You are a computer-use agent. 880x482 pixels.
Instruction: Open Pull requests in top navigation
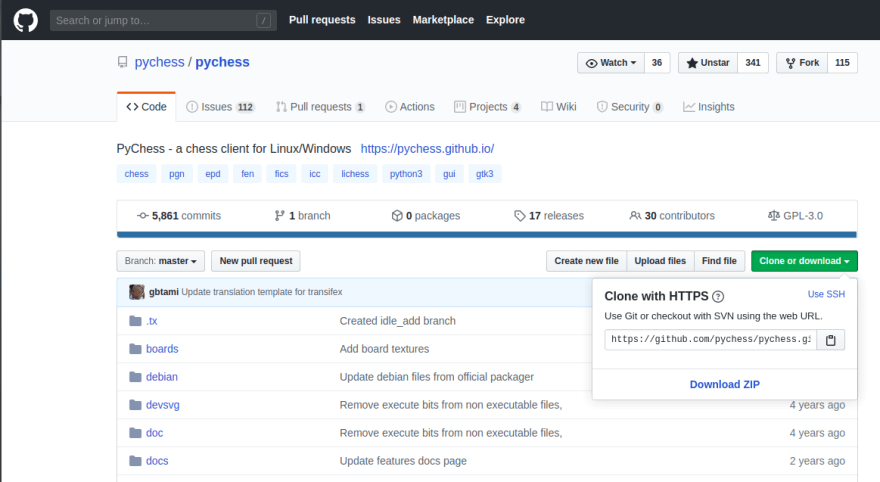click(322, 20)
